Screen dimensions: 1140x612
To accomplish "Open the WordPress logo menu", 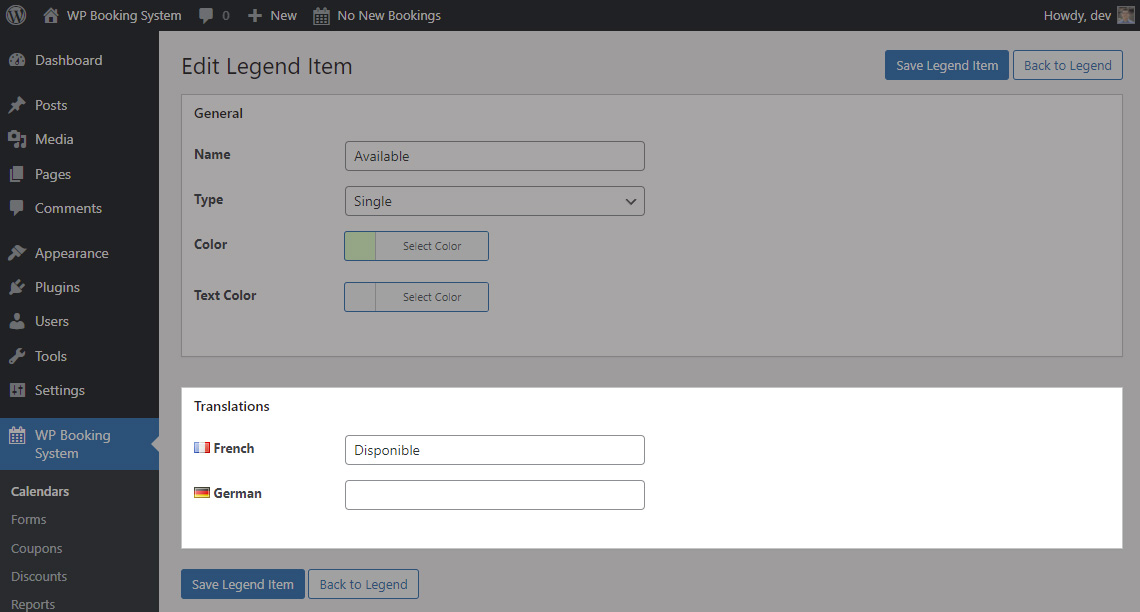I will point(16,15).
